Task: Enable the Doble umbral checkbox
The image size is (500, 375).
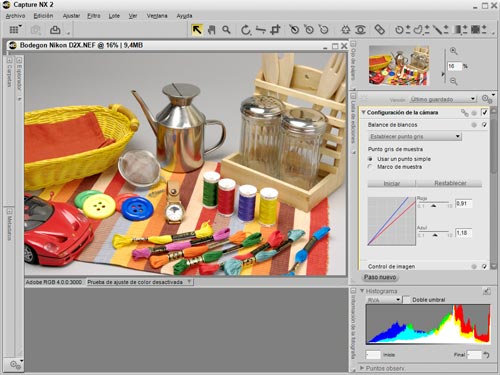Action: click(x=406, y=300)
